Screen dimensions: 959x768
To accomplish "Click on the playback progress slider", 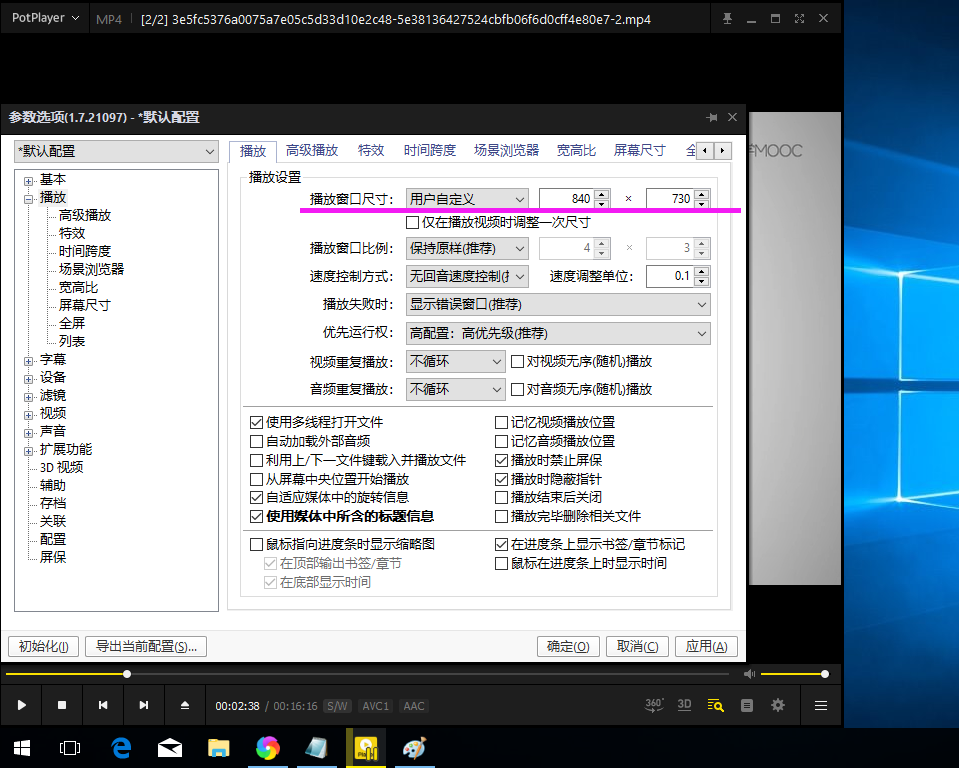I will (127, 673).
